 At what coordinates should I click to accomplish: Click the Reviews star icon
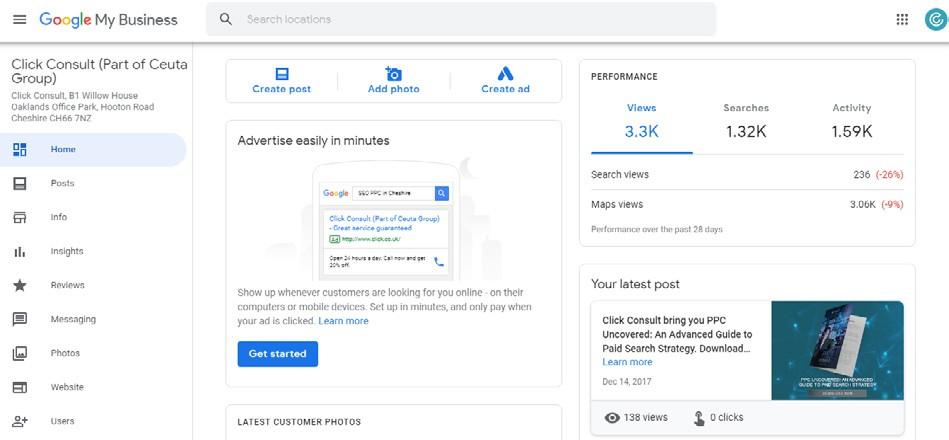(20, 285)
